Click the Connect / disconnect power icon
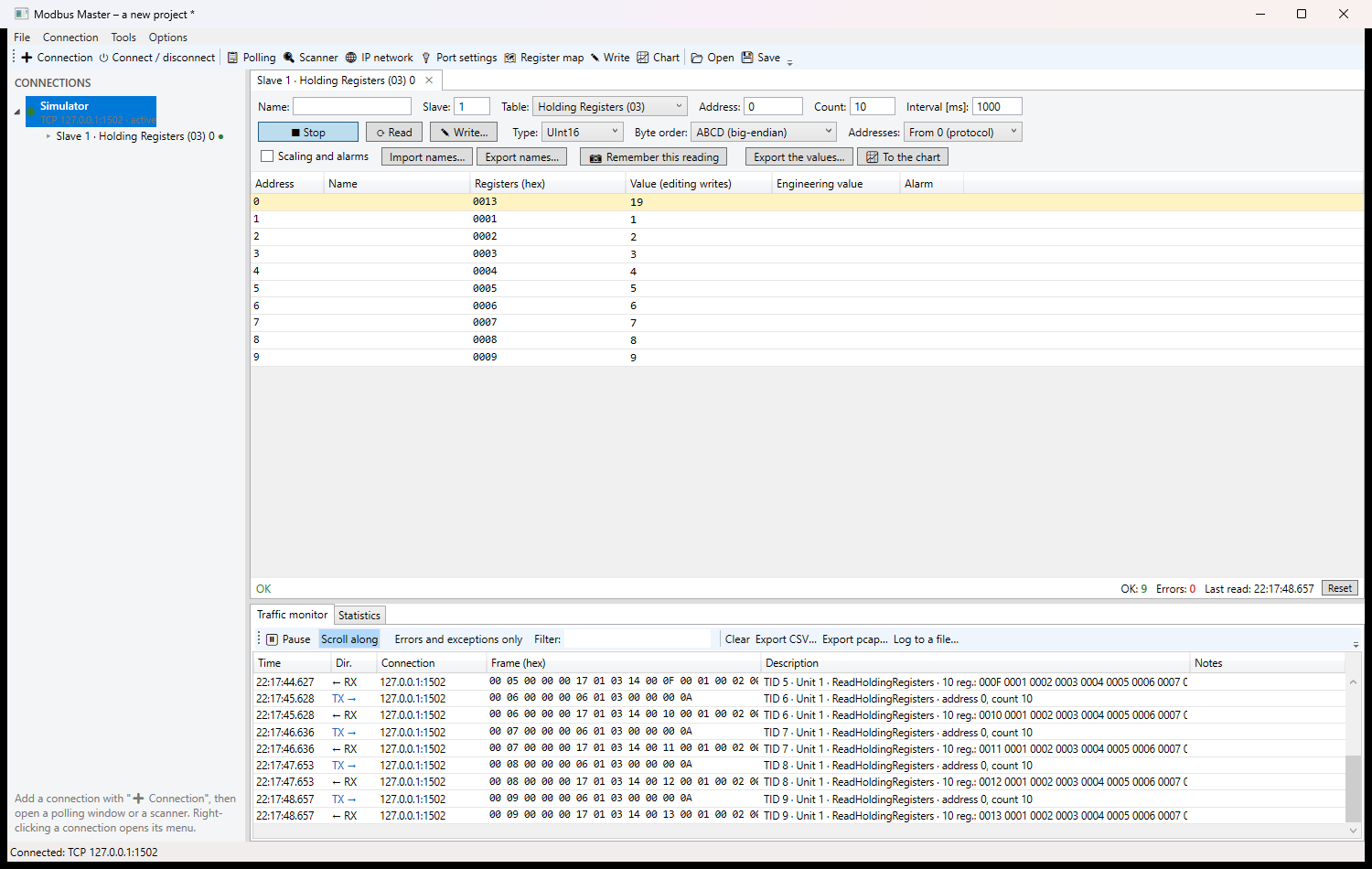 [104, 58]
